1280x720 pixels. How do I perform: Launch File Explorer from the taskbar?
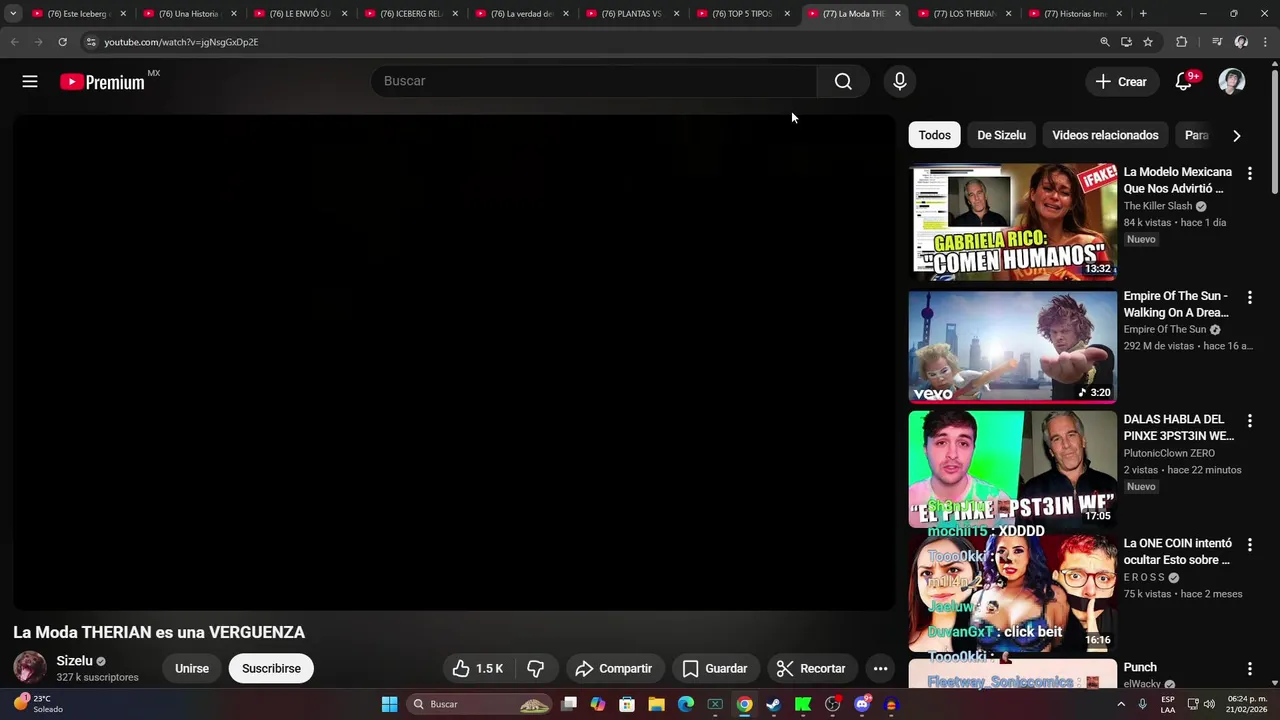click(656, 704)
